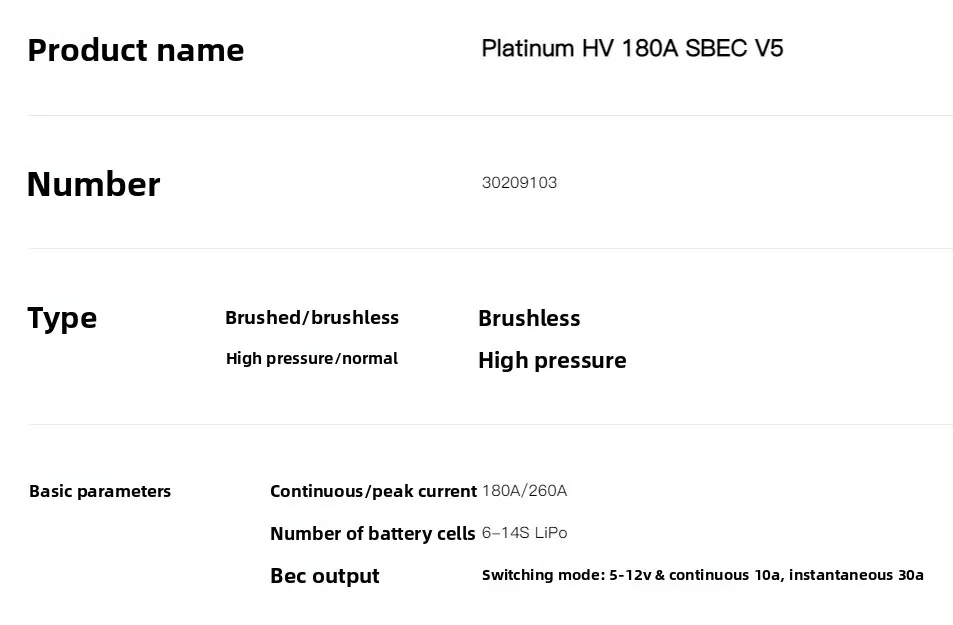
Task: Click the Bec output label
Action: point(325,576)
